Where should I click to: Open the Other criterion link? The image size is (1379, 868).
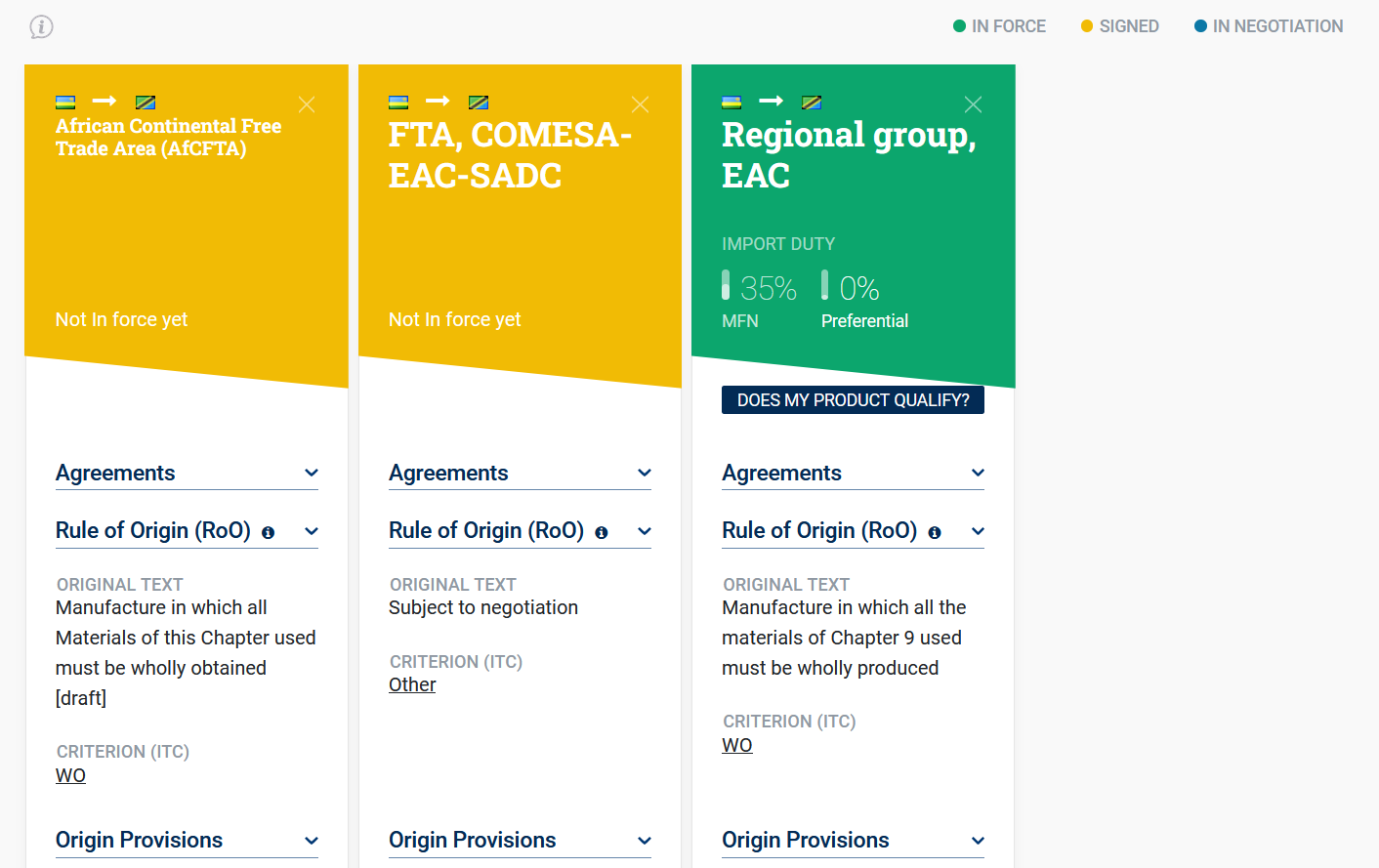[412, 684]
